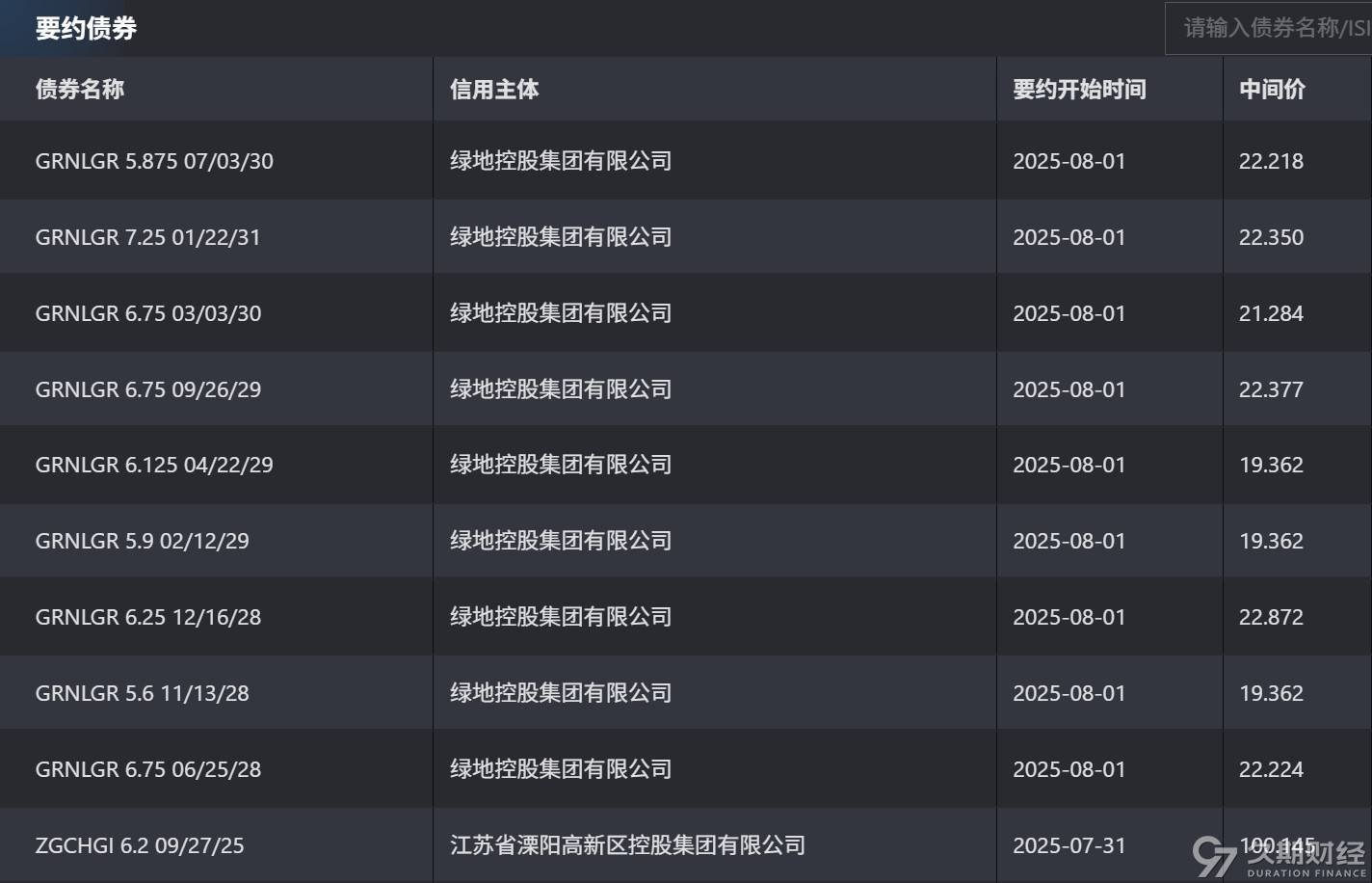The height and width of the screenshot is (883, 1372).
Task: Select bond GRNLGR 6.75 06/25/28
Action: point(148,768)
